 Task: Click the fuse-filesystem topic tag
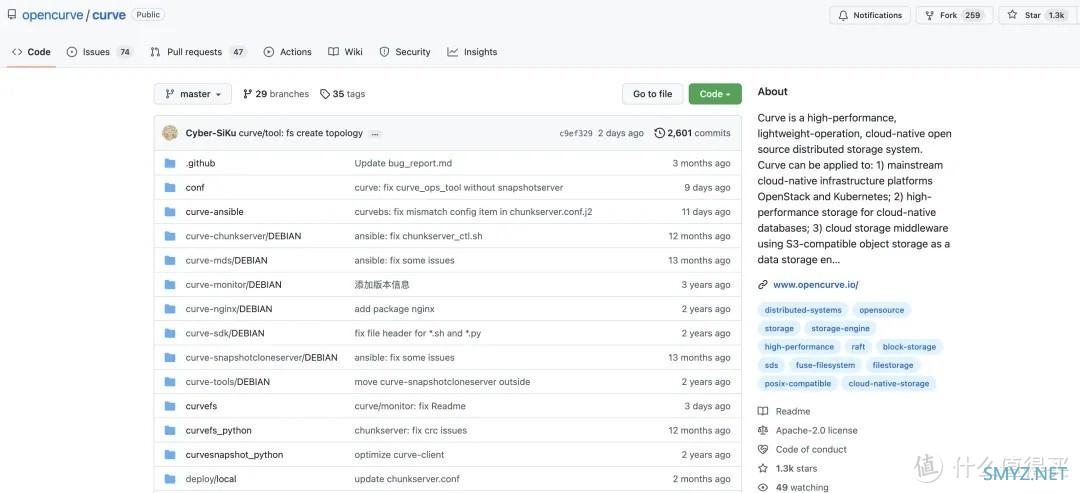[x=825, y=365]
